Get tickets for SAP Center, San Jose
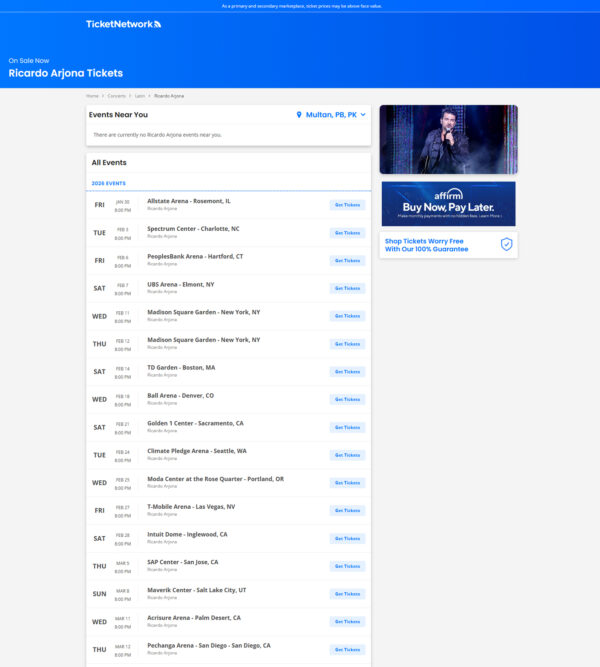600x667 pixels. coord(347,566)
